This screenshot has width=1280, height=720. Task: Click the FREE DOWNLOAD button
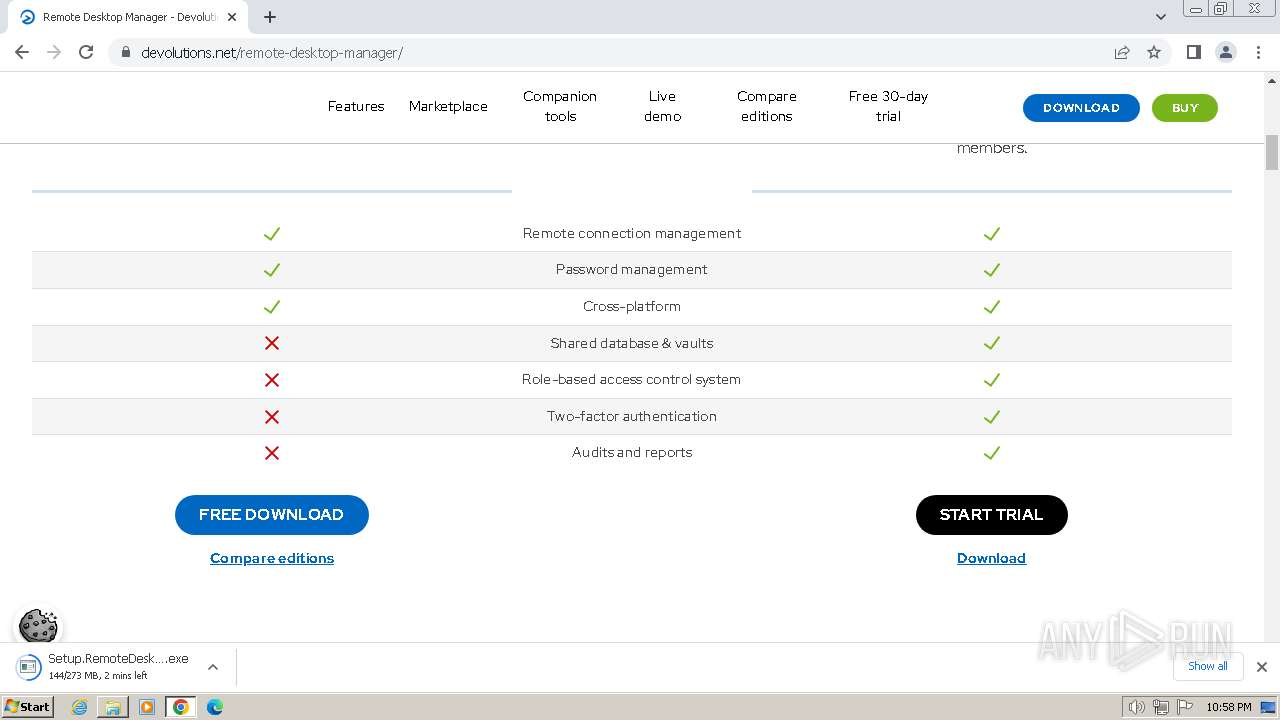pos(272,515)
